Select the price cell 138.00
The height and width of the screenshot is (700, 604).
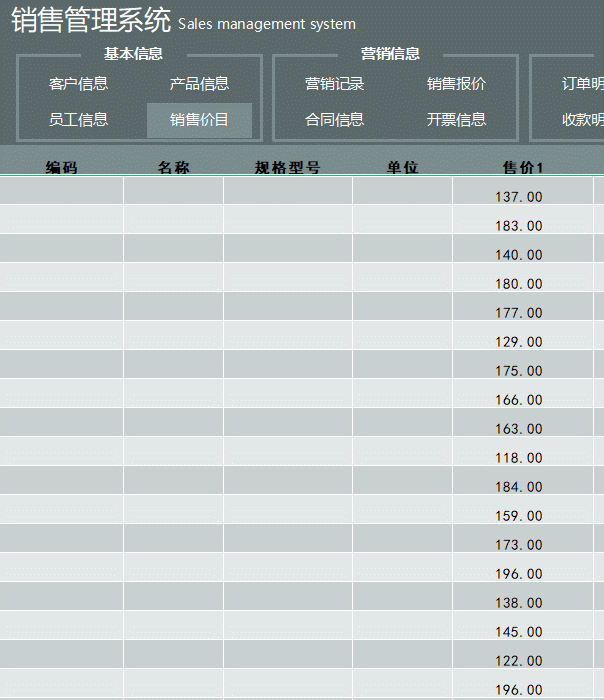pos(523,596)
